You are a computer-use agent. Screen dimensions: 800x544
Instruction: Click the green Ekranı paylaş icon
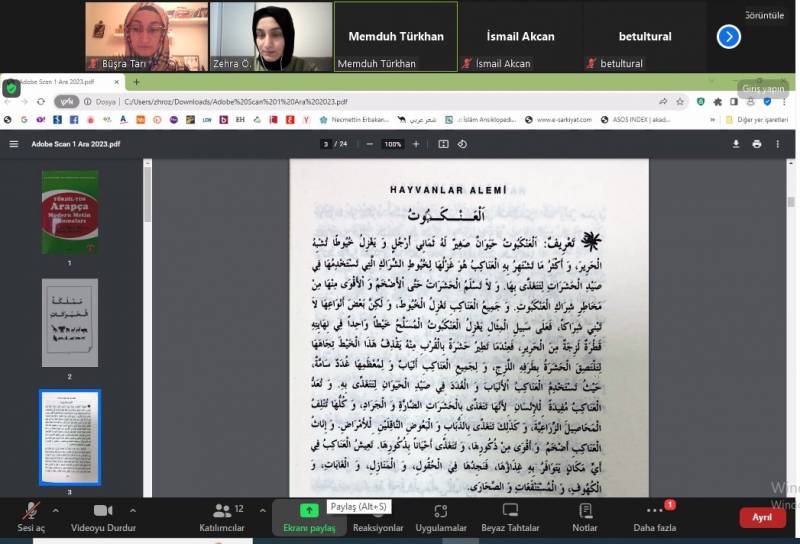pos(309,511)
